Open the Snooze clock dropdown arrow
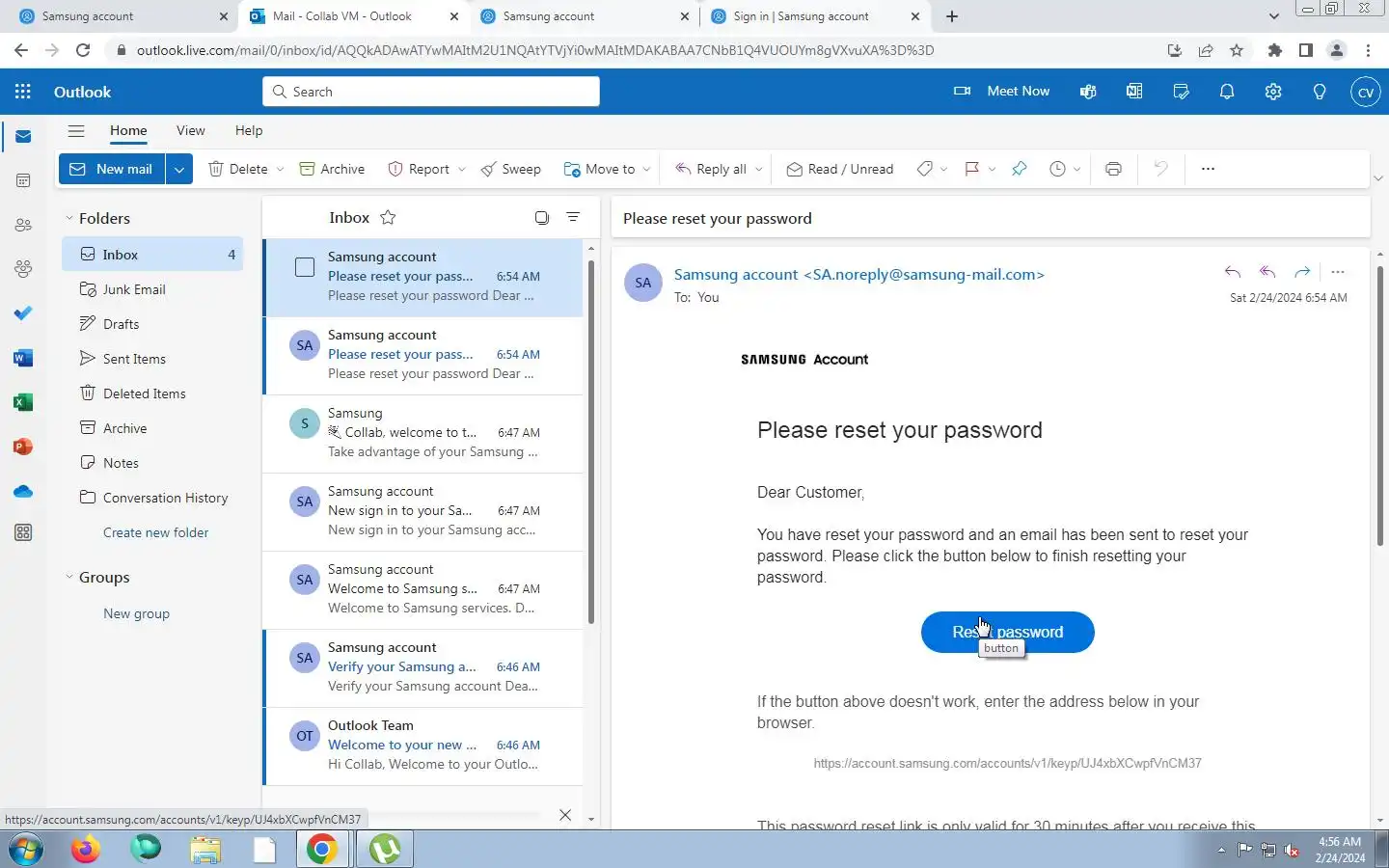The height and width of the screenshot is (868, 1389). tap(1076, 169)
